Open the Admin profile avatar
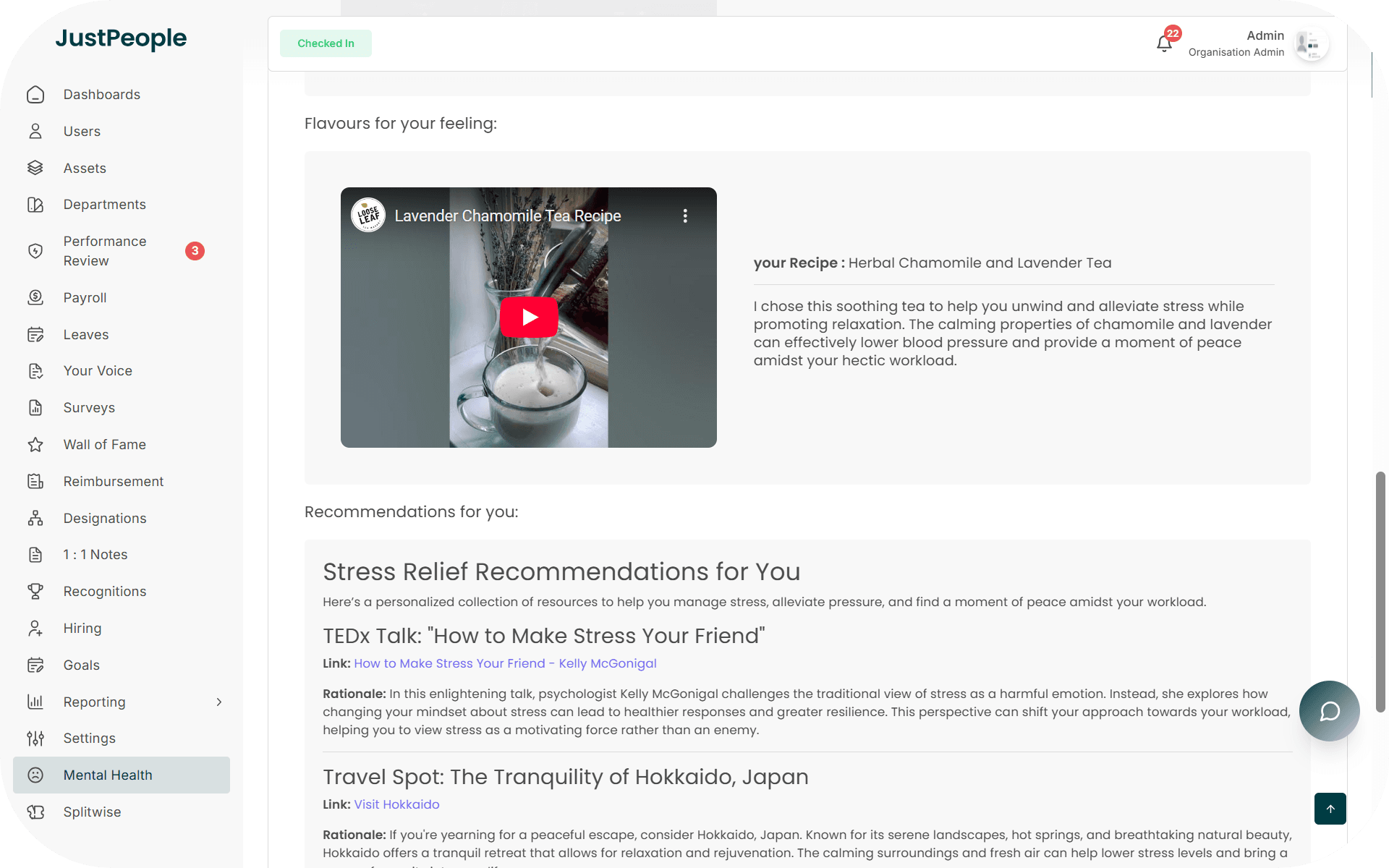This screenshot has height=868, width=1389. point(1312,44)
